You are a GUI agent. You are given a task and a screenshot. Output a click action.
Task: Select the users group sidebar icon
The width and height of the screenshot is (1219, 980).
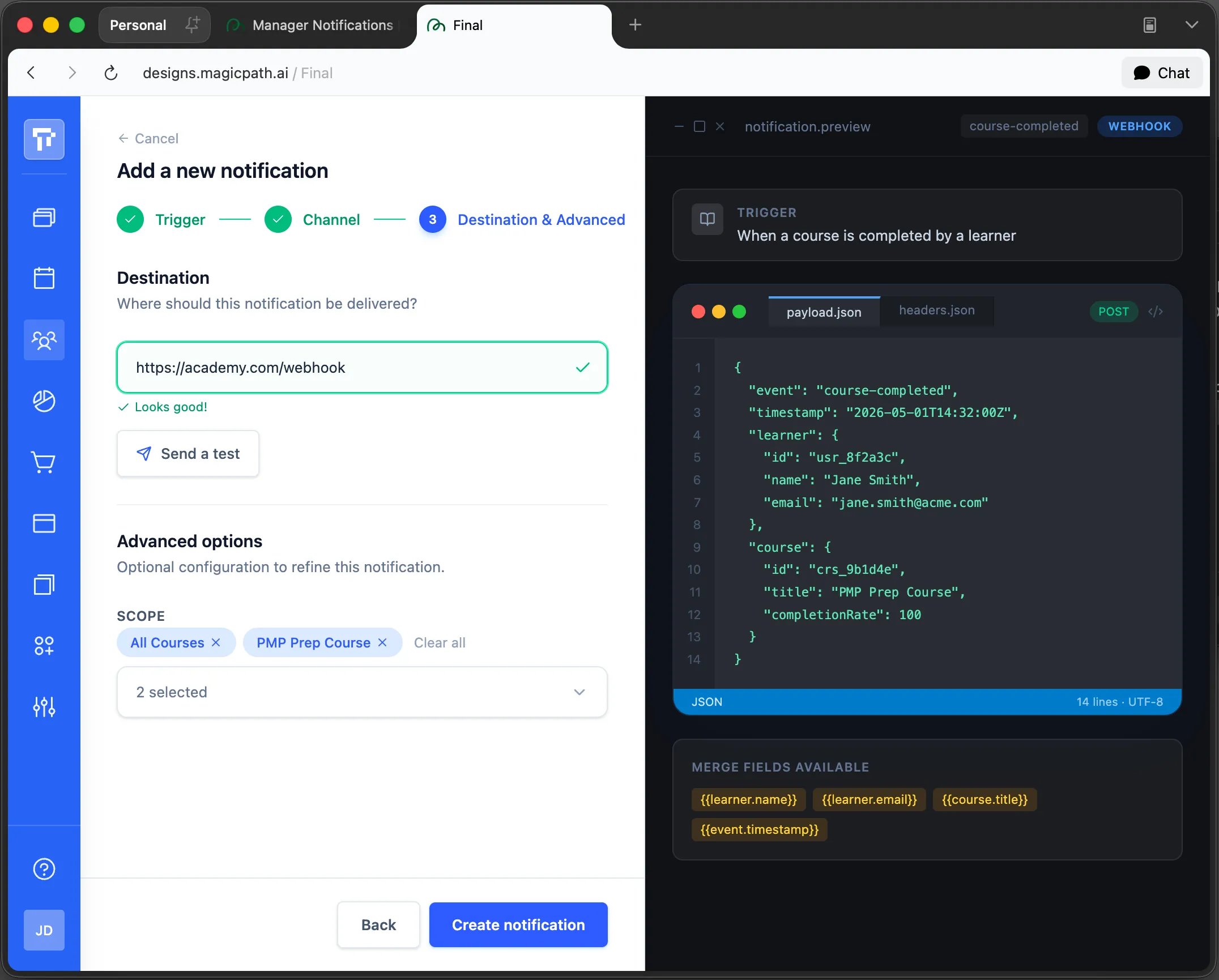point(44,340)
